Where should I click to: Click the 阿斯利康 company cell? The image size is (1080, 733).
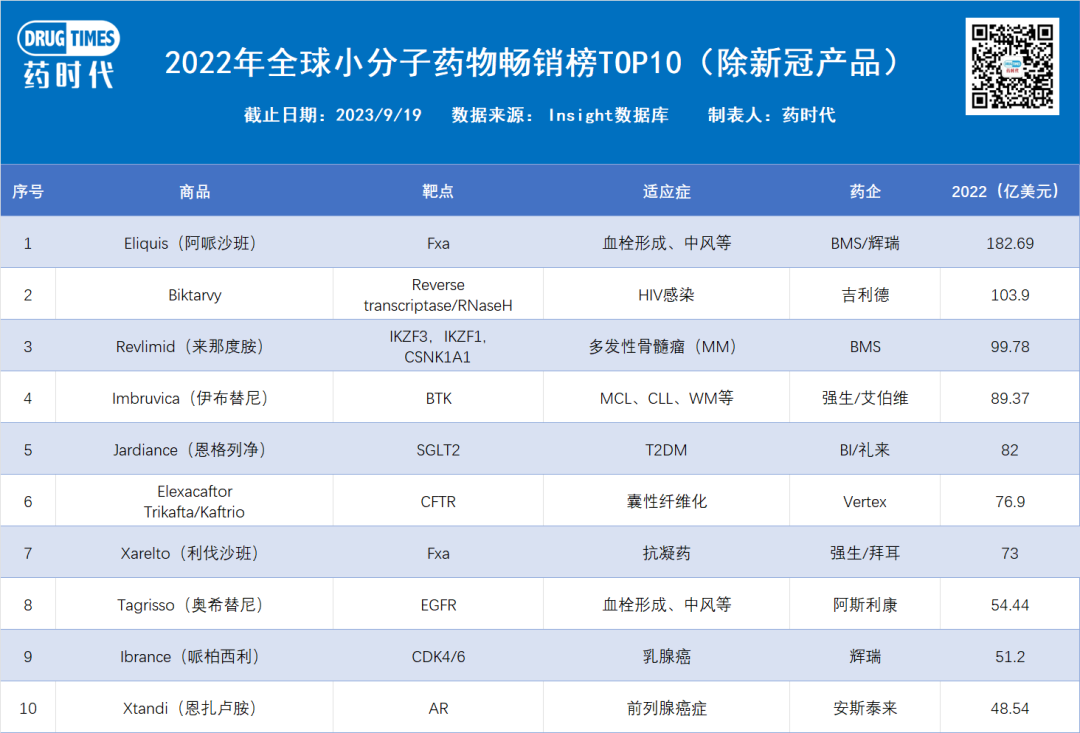tap(865, 604)
